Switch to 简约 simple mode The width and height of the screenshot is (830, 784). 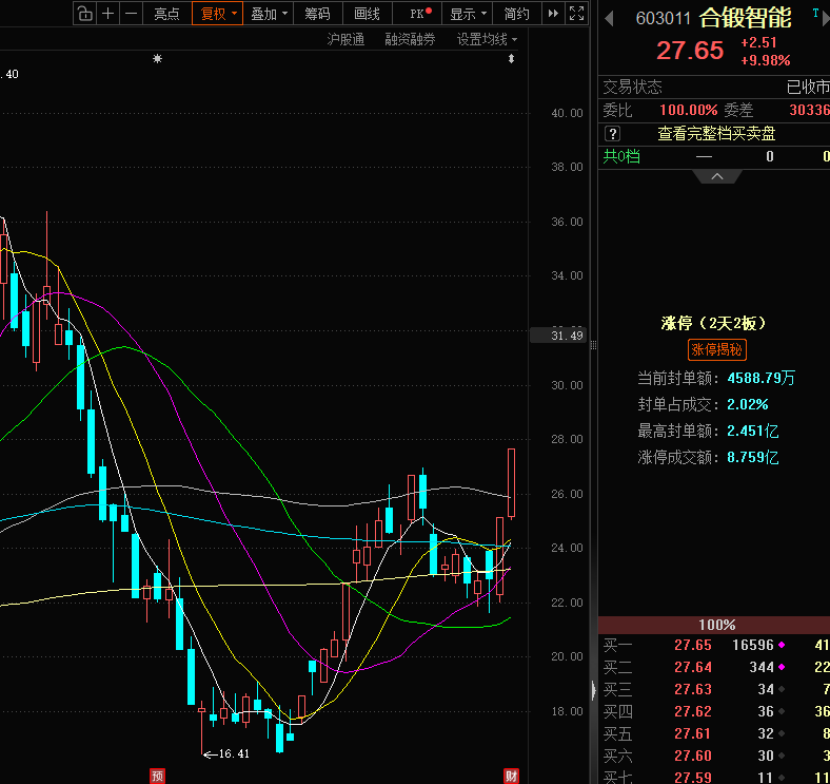coord(517,13)
